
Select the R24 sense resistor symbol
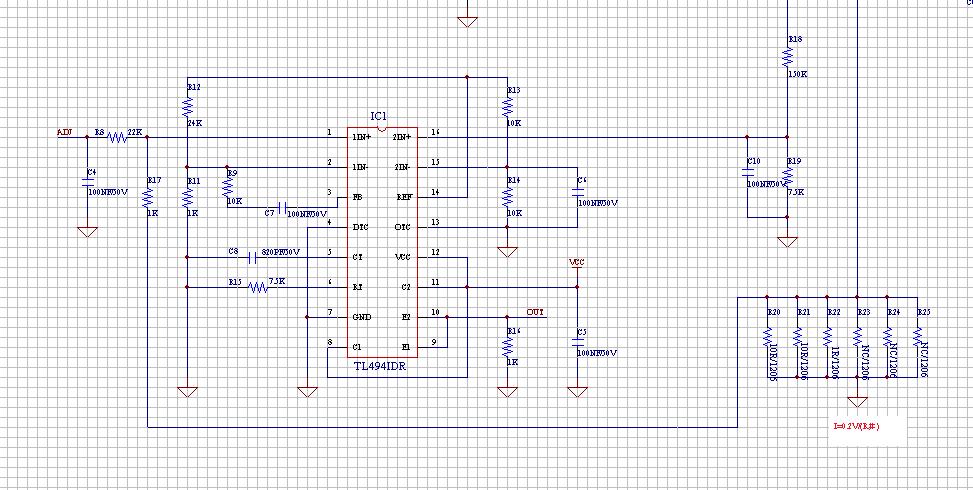pyautogui.click(x=887, y=337)
